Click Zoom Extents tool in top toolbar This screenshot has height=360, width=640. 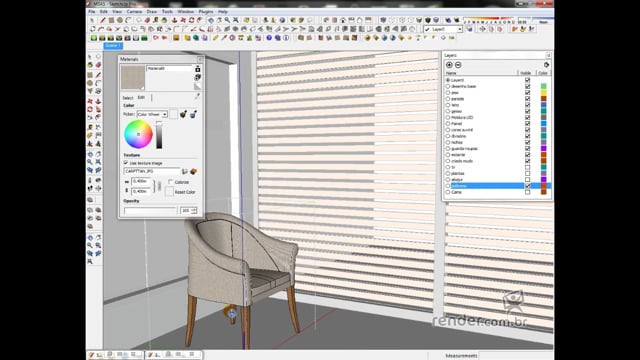coord(236,20)
